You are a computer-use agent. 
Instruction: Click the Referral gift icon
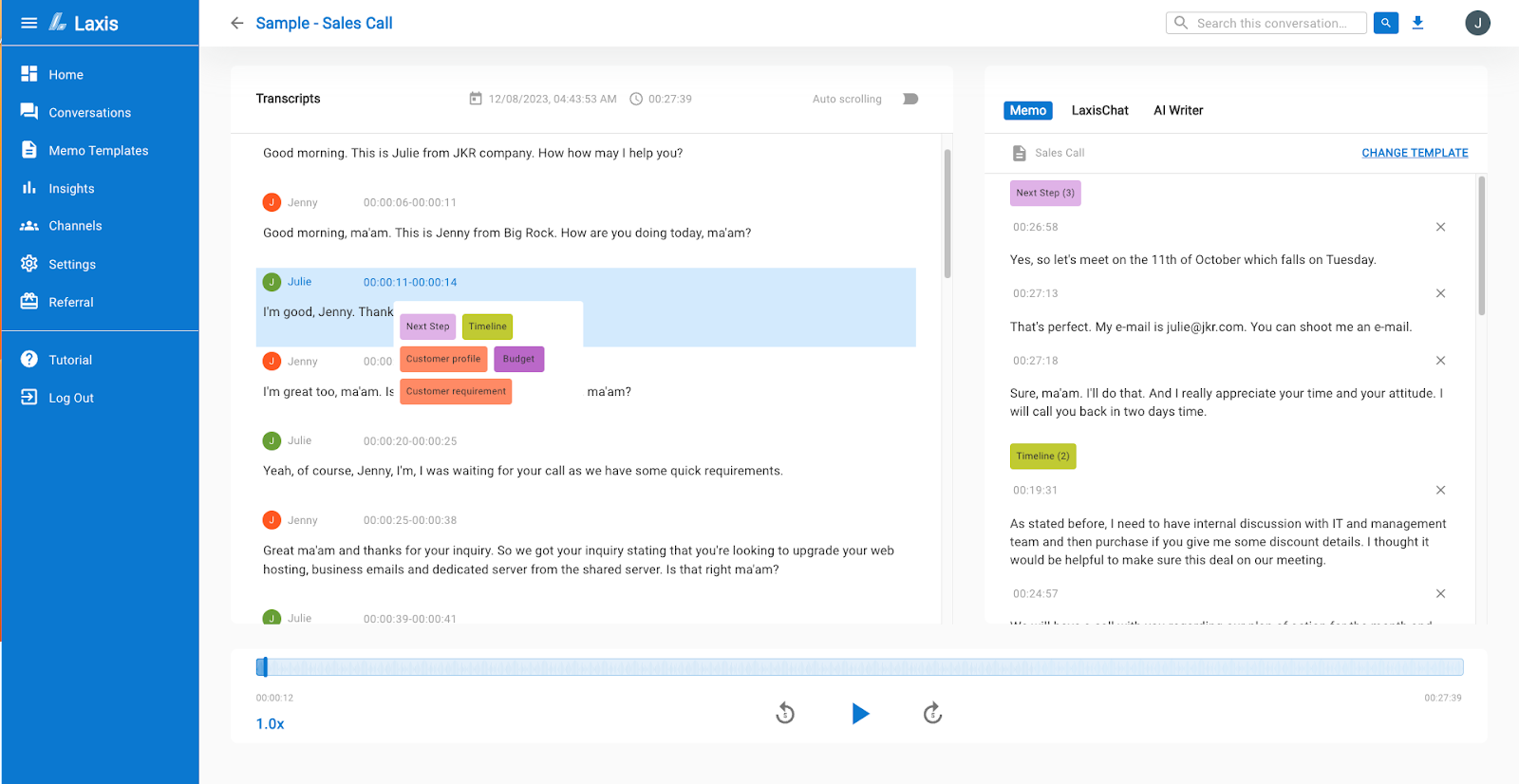tap(29, 301)
